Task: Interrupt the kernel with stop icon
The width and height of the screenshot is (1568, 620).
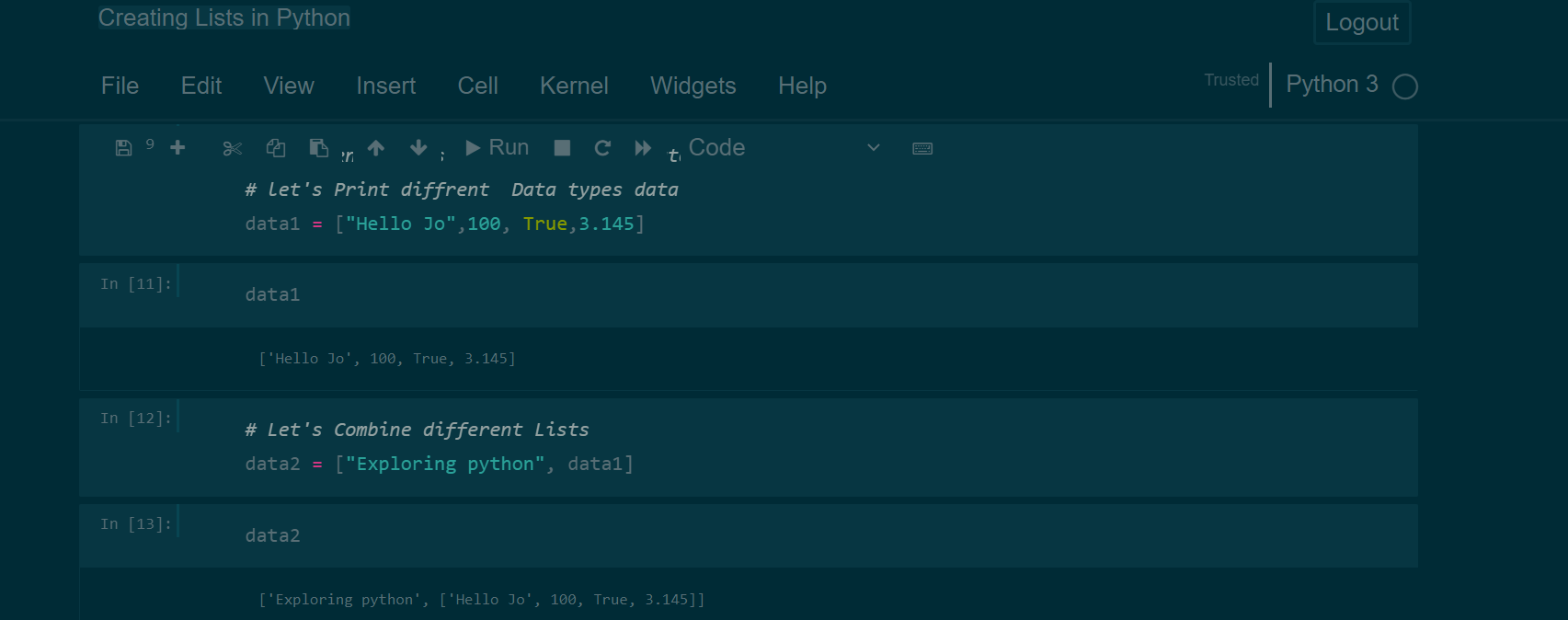Action: coord(562,148)
